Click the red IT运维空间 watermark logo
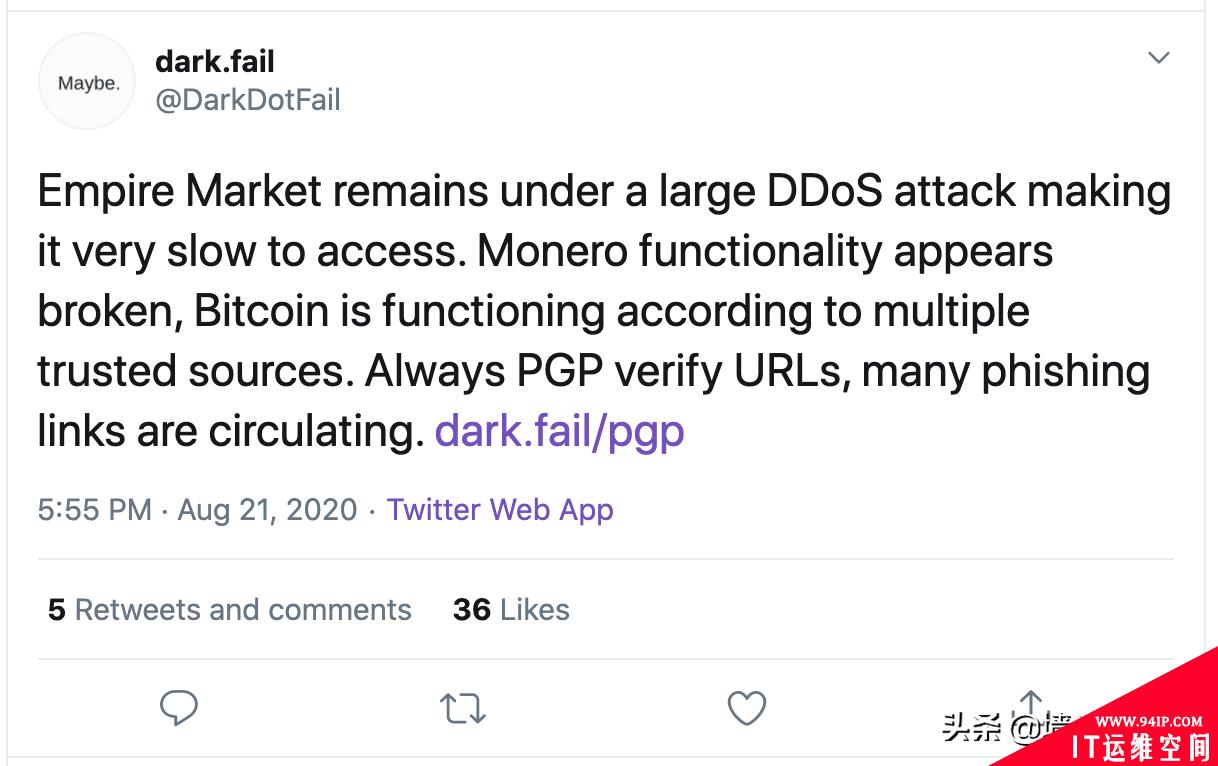 1140,748
